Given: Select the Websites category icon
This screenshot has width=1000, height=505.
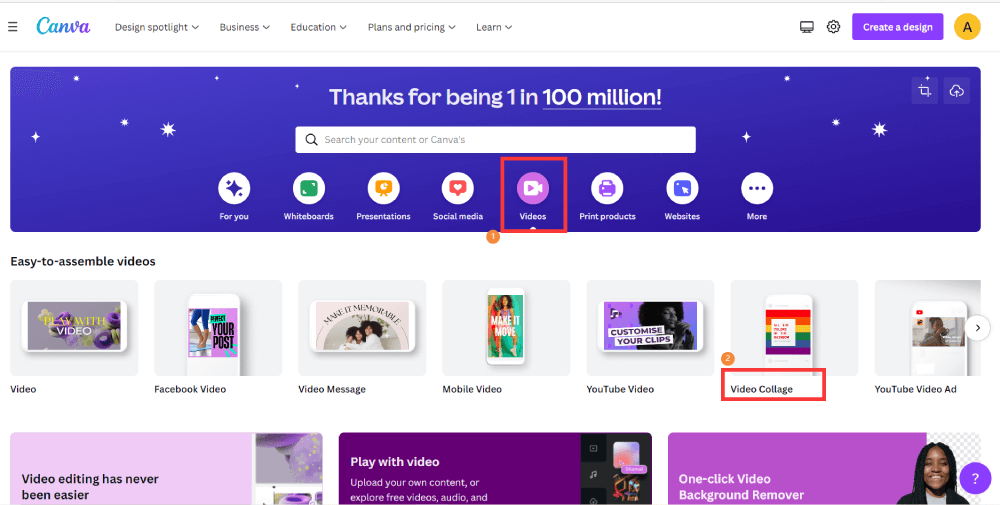Looking at the screenshot, I should 682,188.
